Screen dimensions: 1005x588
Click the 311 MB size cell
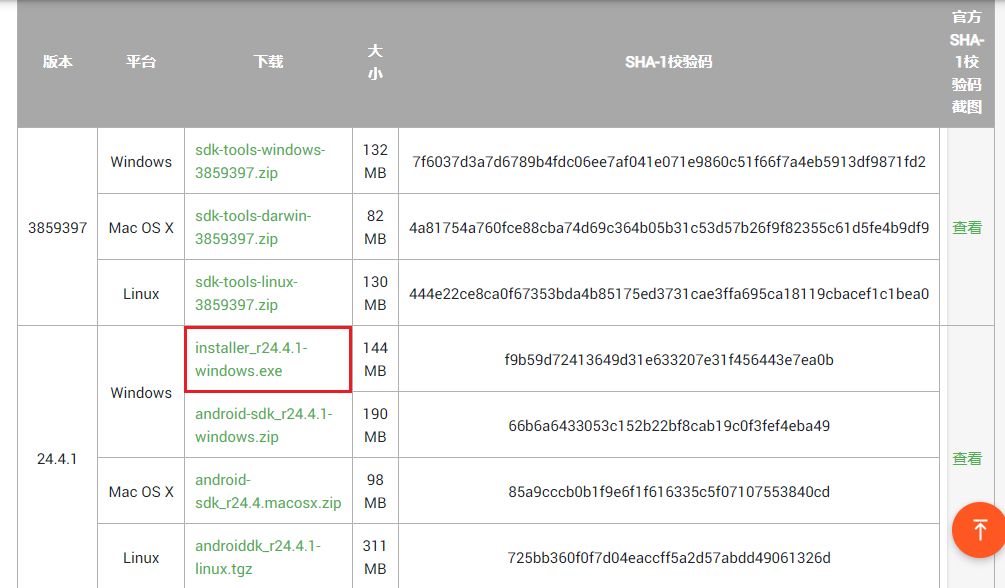pyautogui.click(x=375, y=557)
